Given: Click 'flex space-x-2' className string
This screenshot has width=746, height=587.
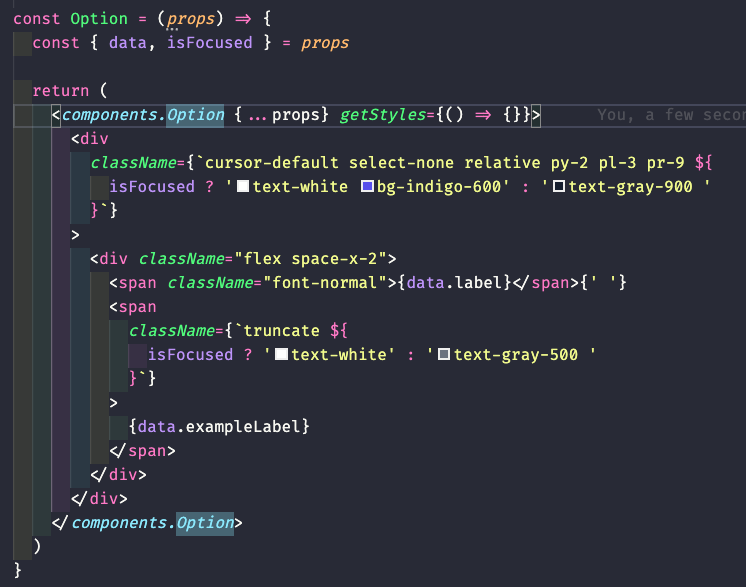Looking at the screenshot, I should [x=310, y=259].
